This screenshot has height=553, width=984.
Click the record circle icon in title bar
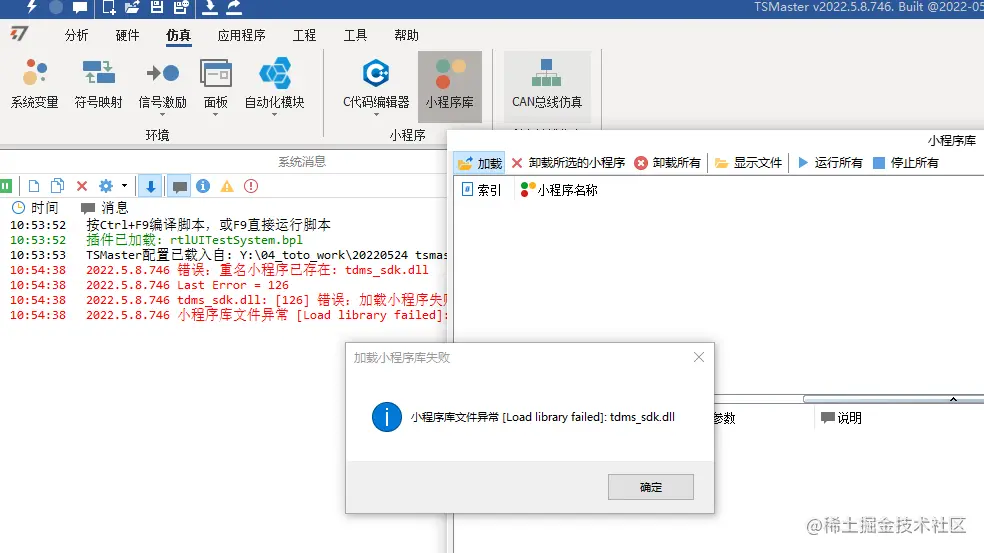click(x=56, y=7)
